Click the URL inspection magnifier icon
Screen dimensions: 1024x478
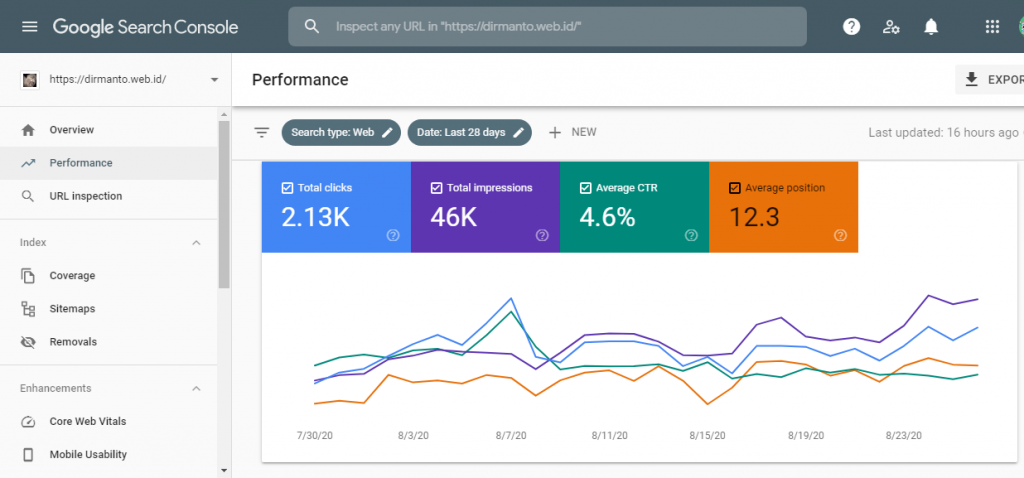[x=28, y=196]
